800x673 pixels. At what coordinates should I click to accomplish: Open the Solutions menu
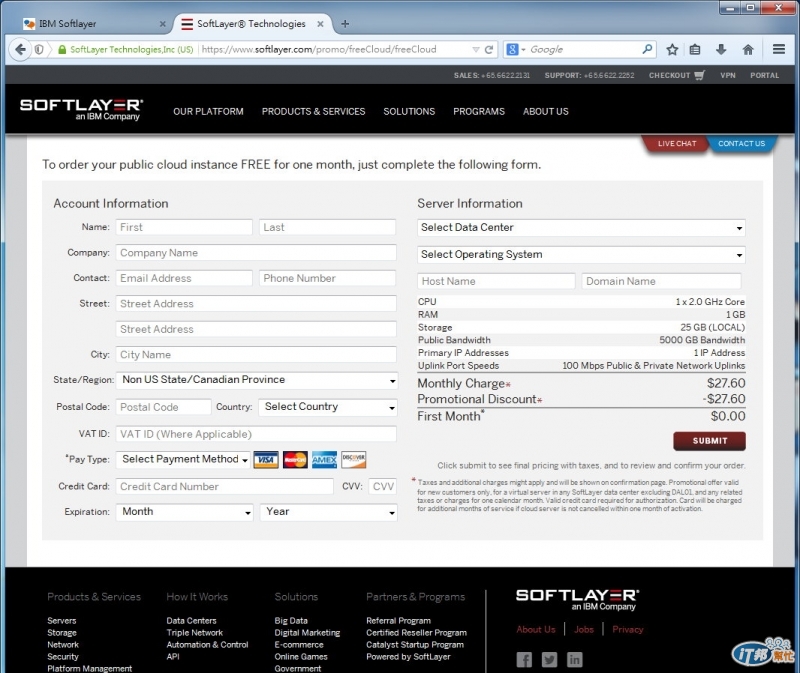(x=409, y=111)
